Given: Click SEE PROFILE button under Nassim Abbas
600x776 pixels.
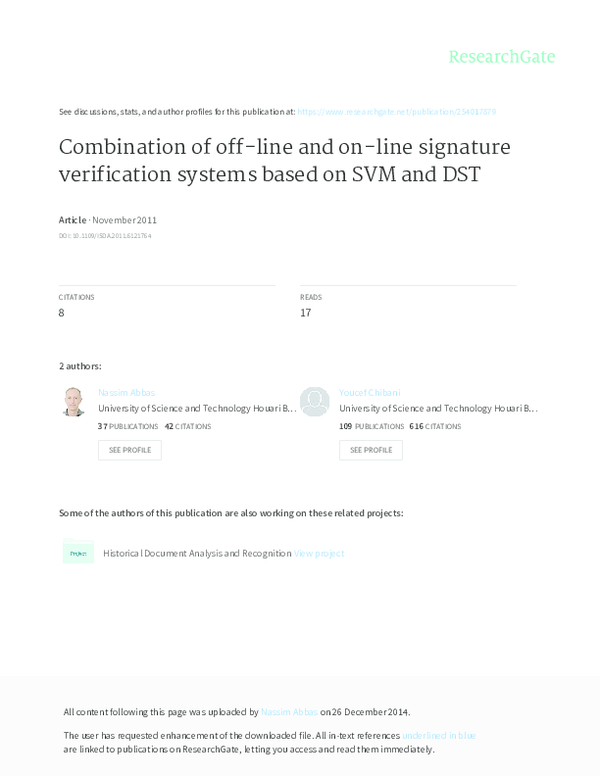Looking at the screenshot, I should pos(130,450).
